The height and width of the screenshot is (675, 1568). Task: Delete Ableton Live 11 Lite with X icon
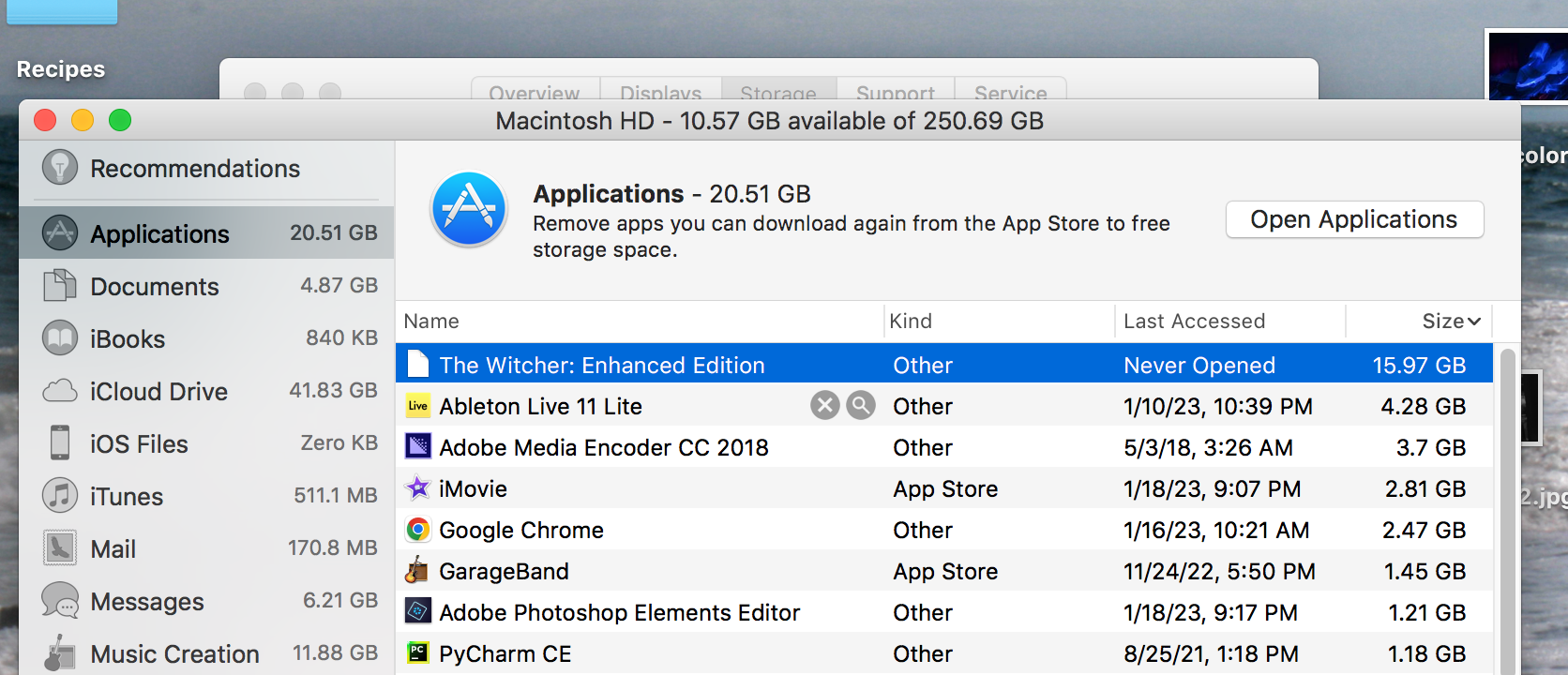[824, 406]
